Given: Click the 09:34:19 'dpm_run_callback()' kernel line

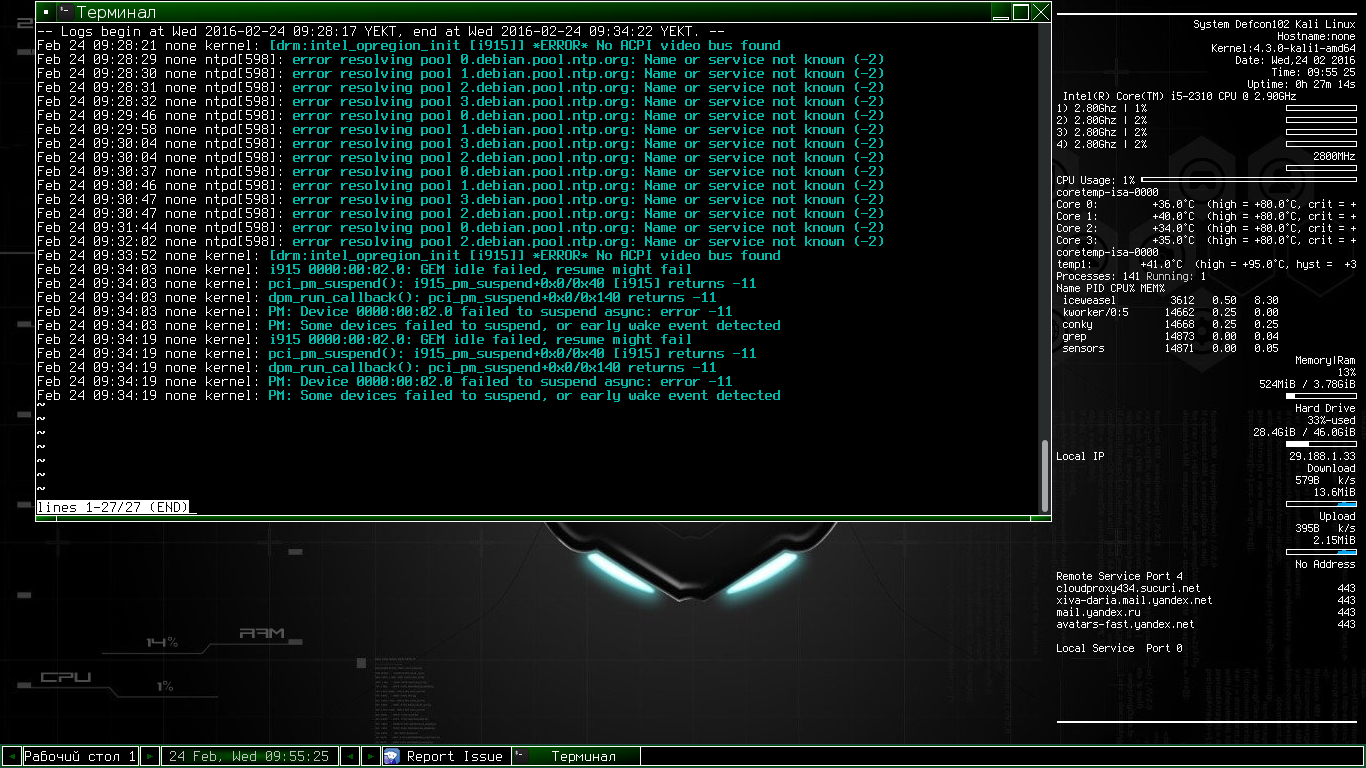Looking at the screenshot, I should (x=376, y=367).
